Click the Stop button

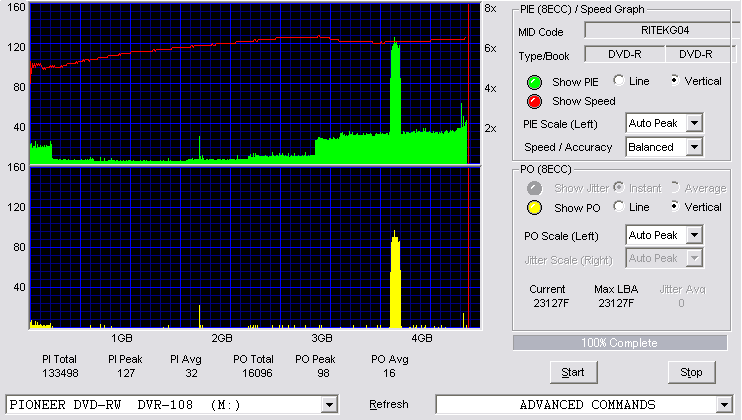691,373
